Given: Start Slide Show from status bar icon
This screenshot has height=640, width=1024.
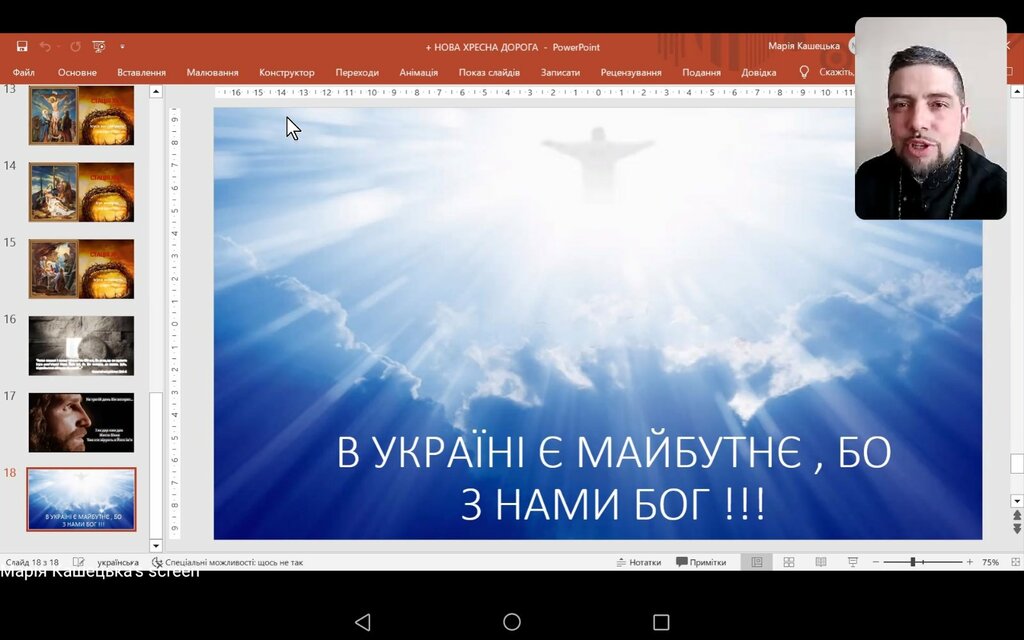Looking at the screenshot, I should 853,562.
